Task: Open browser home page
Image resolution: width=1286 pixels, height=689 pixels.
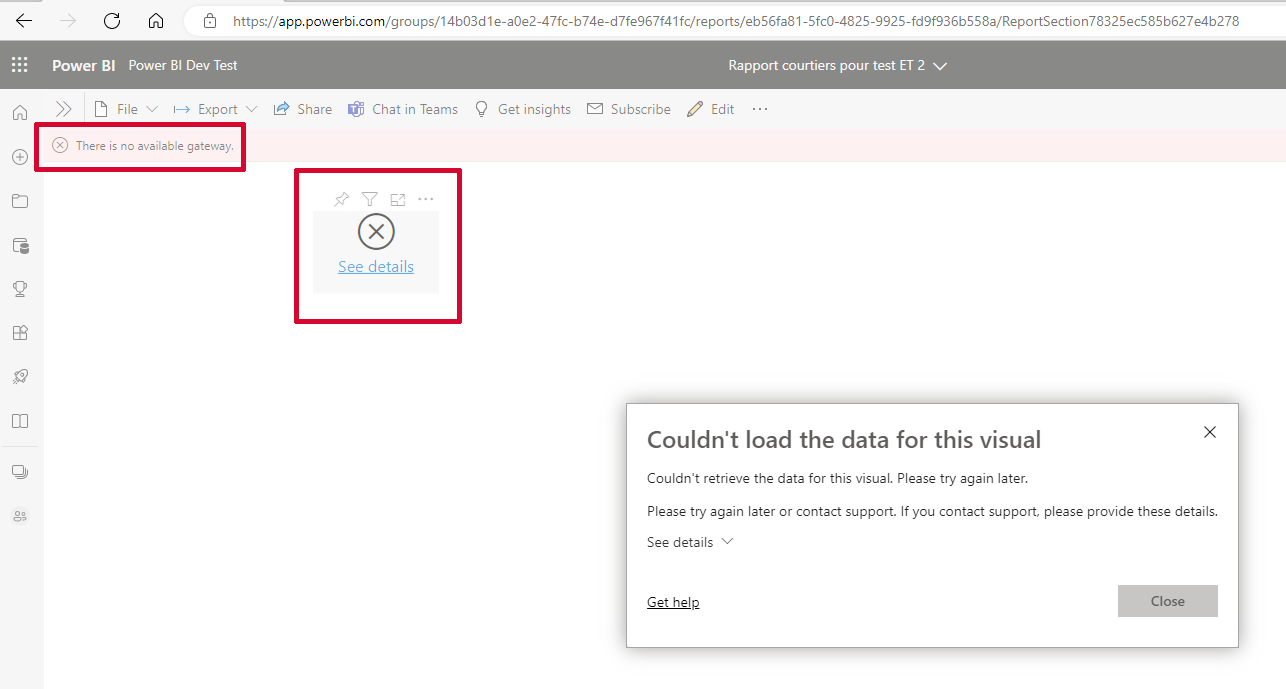Action: (x=155, y=20)
